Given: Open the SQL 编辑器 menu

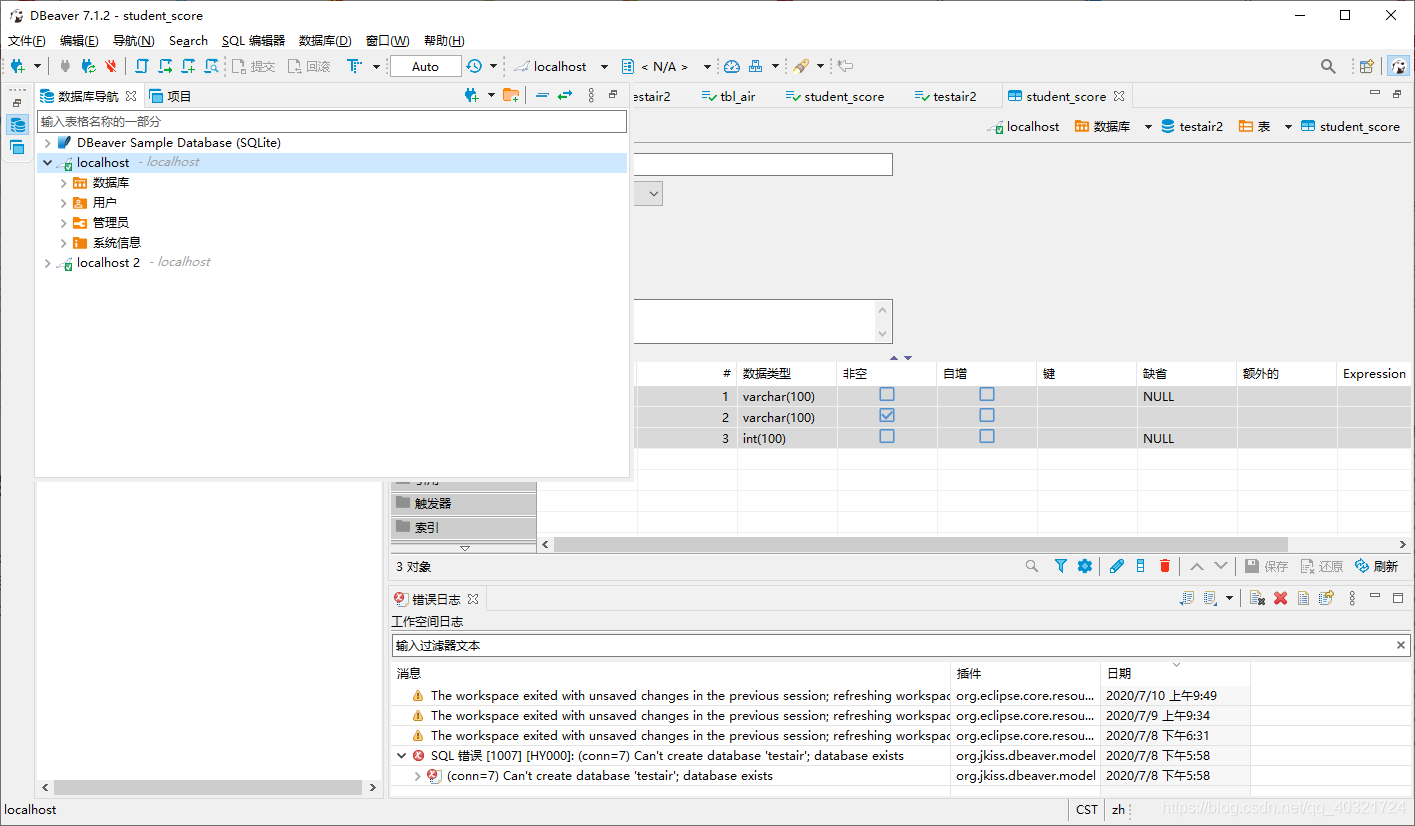Looking at the screenshot, I should point(253,41).
